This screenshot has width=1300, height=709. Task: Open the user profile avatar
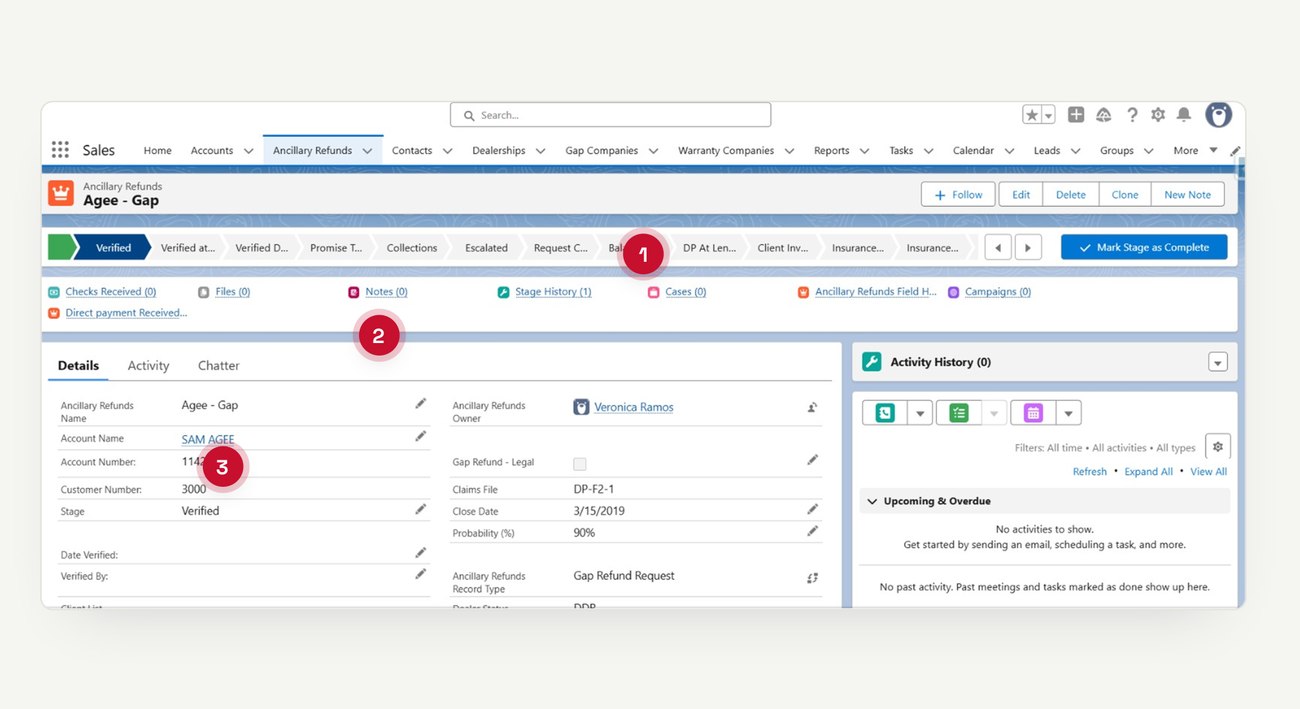(1218, 115)
